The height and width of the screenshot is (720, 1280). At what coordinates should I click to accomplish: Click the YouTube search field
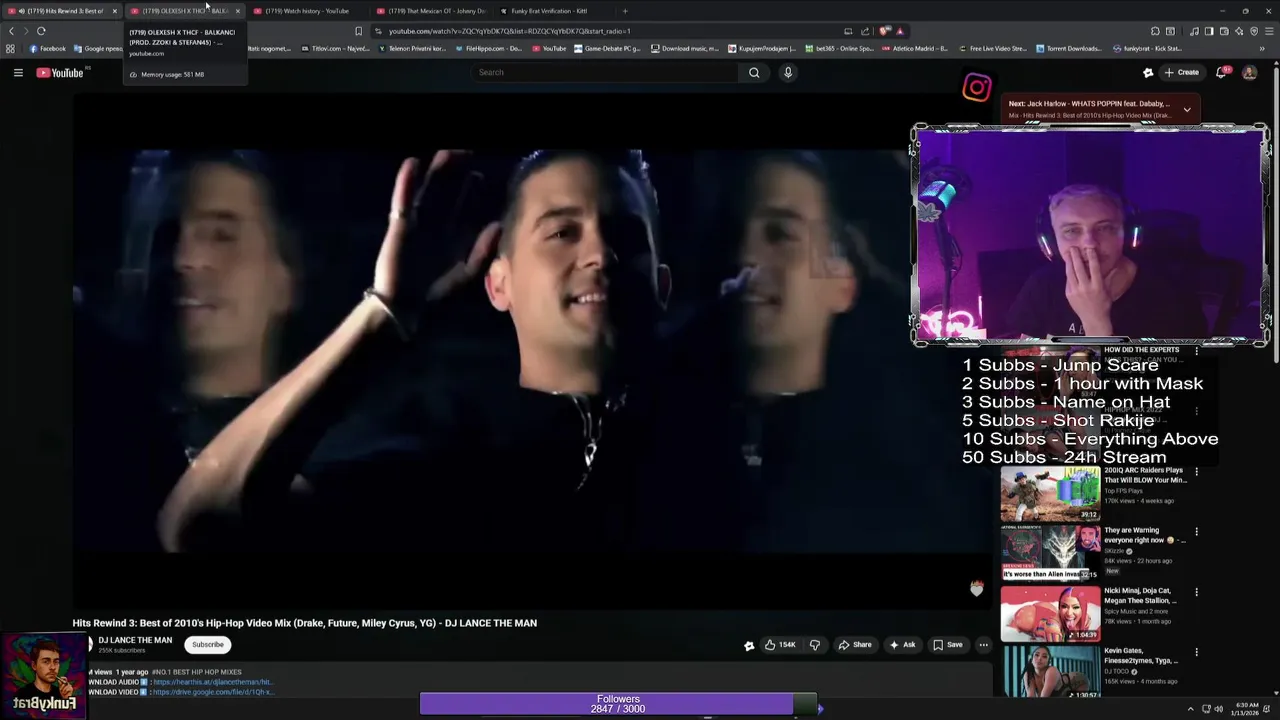(605, 72)
